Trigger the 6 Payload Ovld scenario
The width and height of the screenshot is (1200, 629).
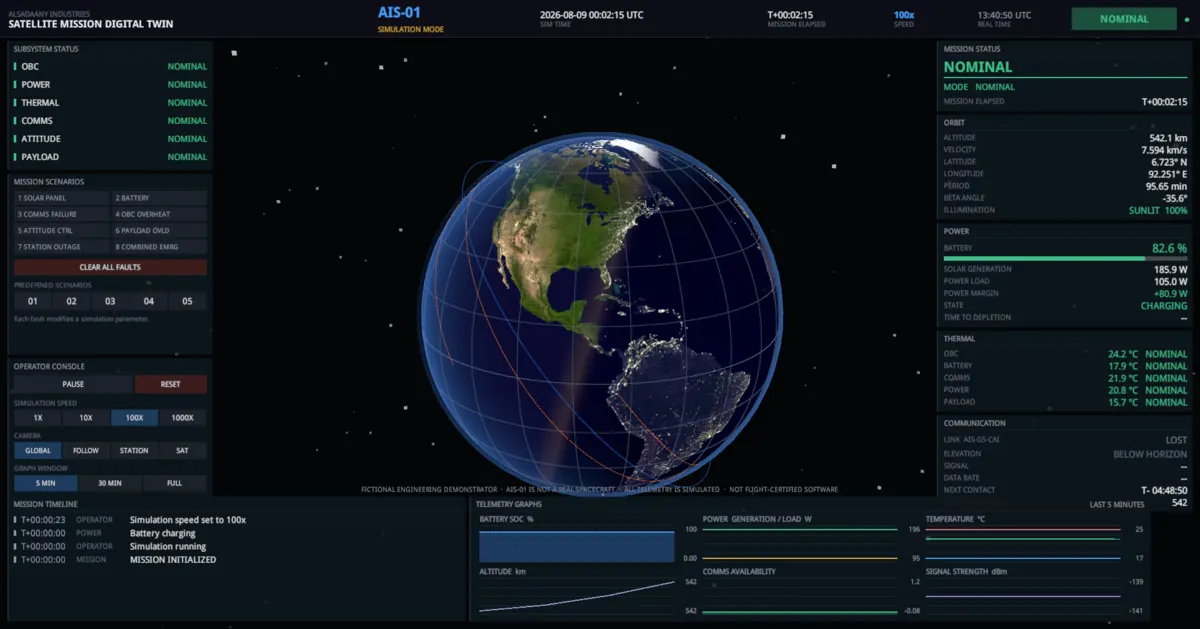point(159,230)
